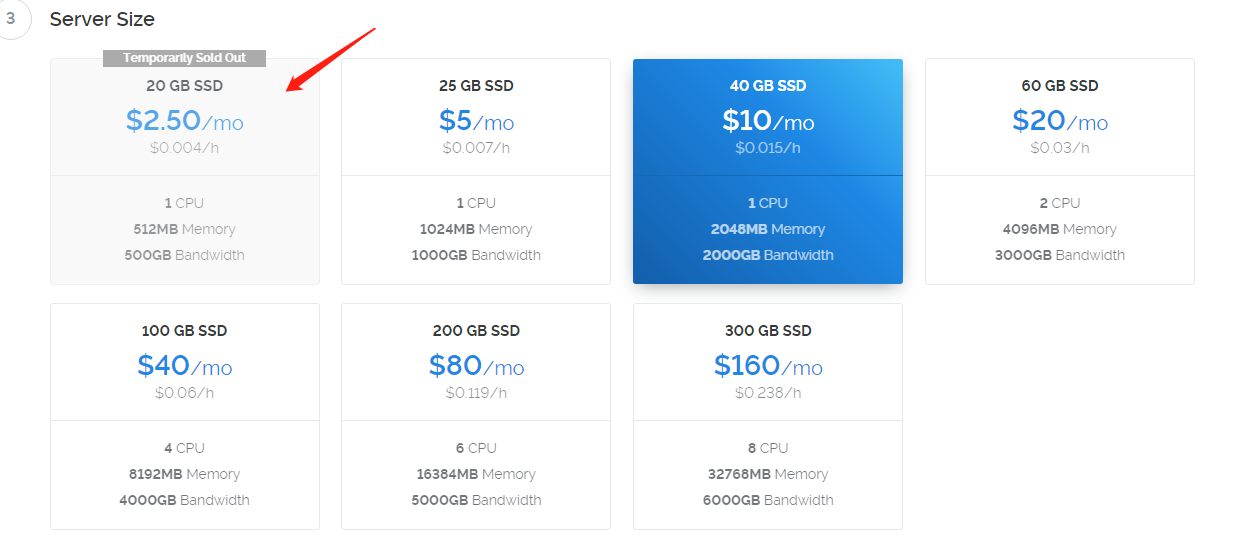Click the 2048MB Memory line
Image resolution: width=1248 pixels, height=545 pixels.
click(768, 229)
